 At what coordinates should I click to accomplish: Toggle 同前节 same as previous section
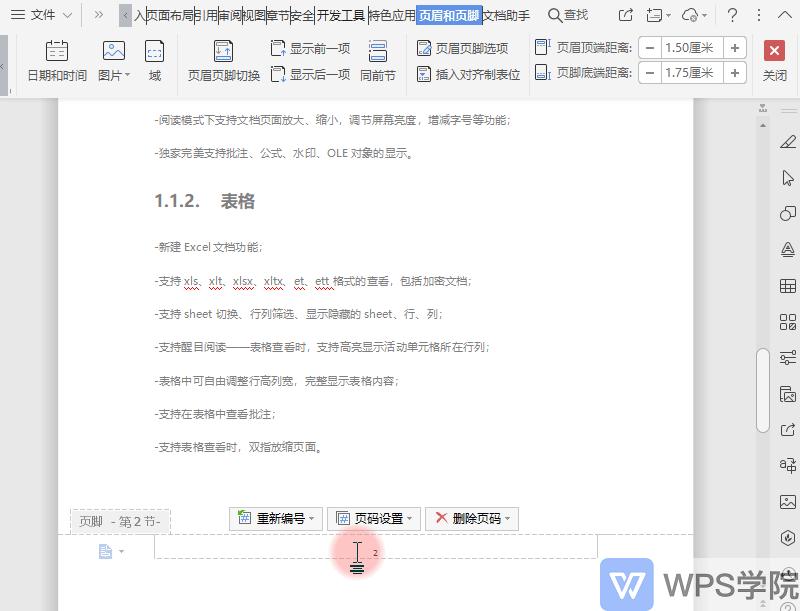coord(377,58)
